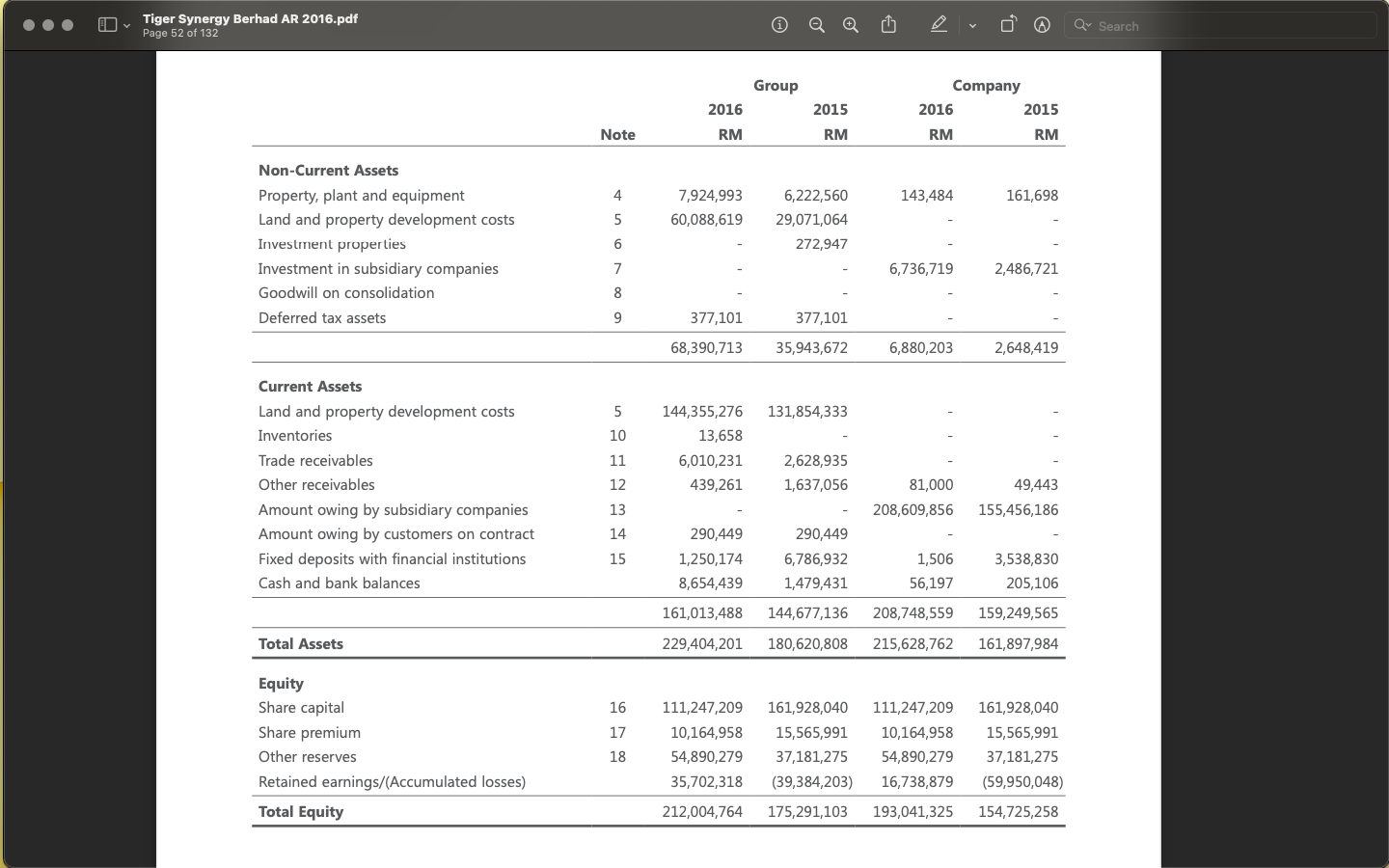Select the 'Equity' heading
This screenshot has width=1389, height=868.
tap(281, 684)
